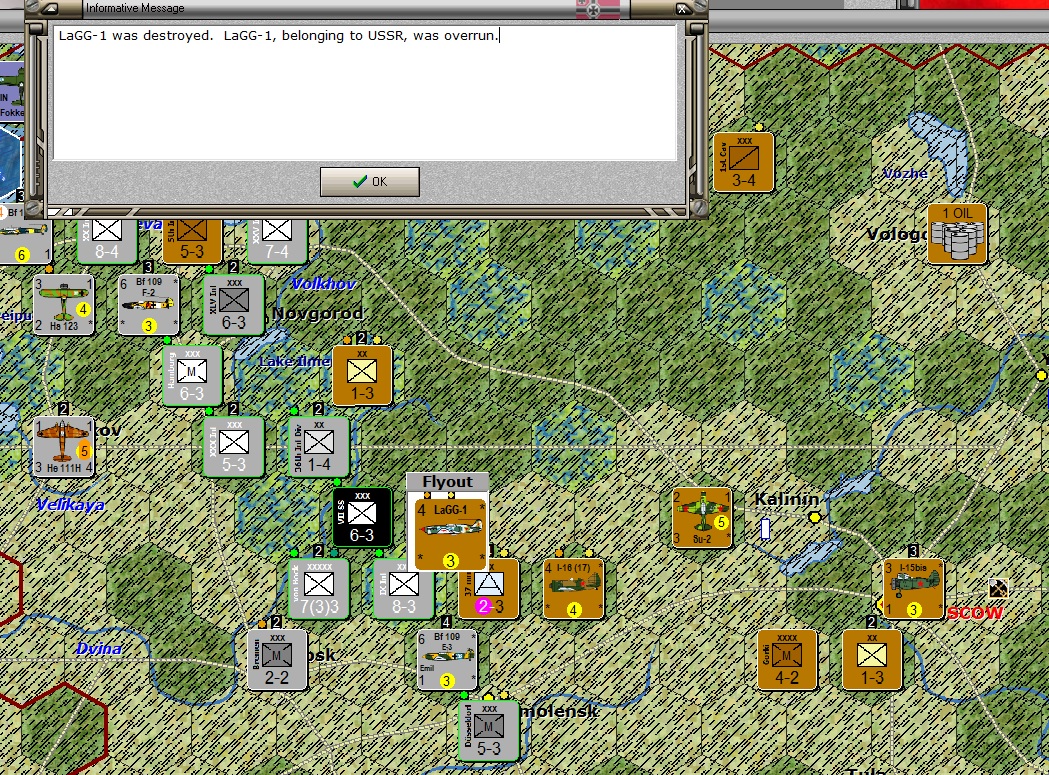Select the German 8-4 infantry counter
This screenshot has height=775, width=1049.
pyautogui.click(x=107, y=241)
